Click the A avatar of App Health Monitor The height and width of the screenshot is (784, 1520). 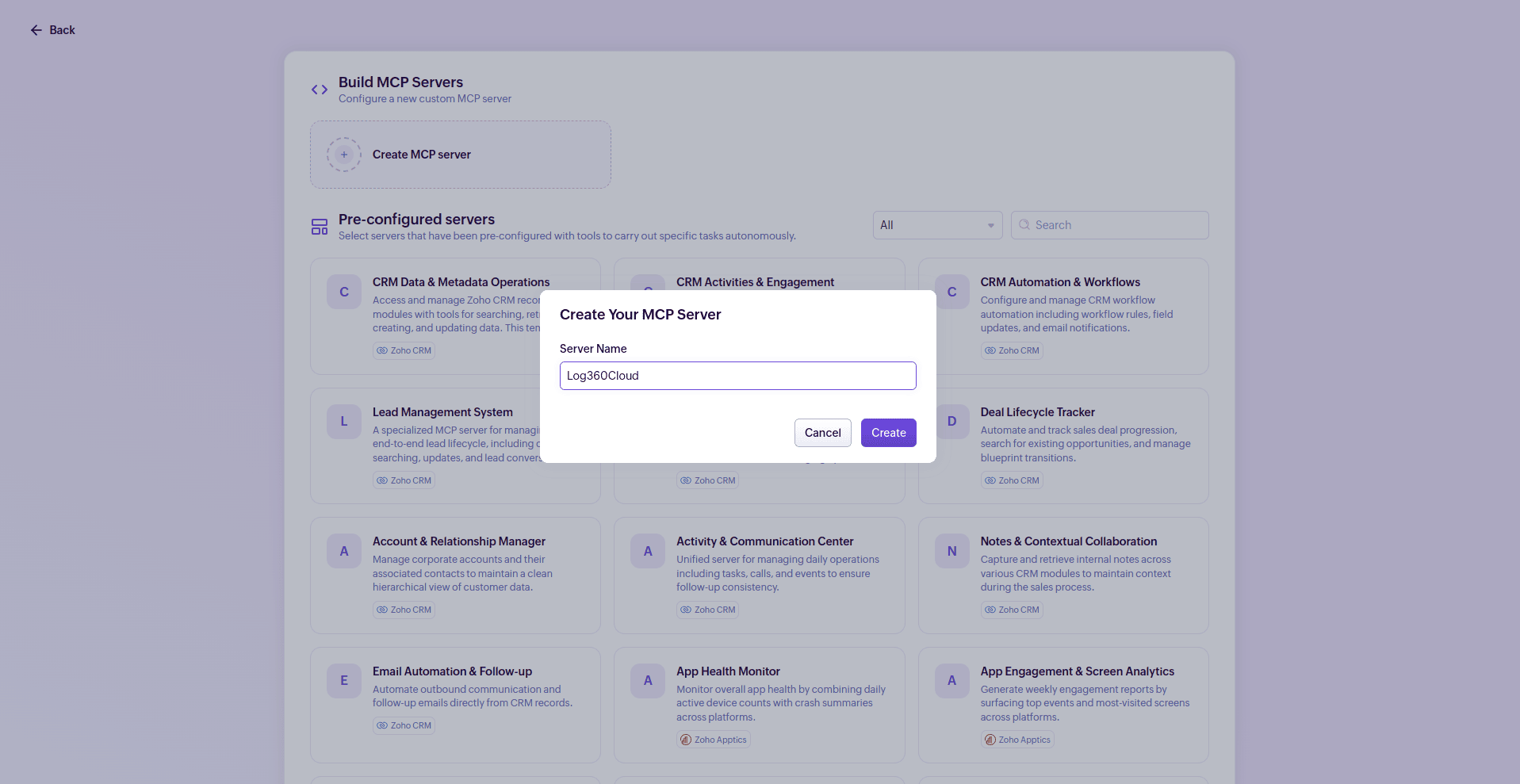coord(648,681)
